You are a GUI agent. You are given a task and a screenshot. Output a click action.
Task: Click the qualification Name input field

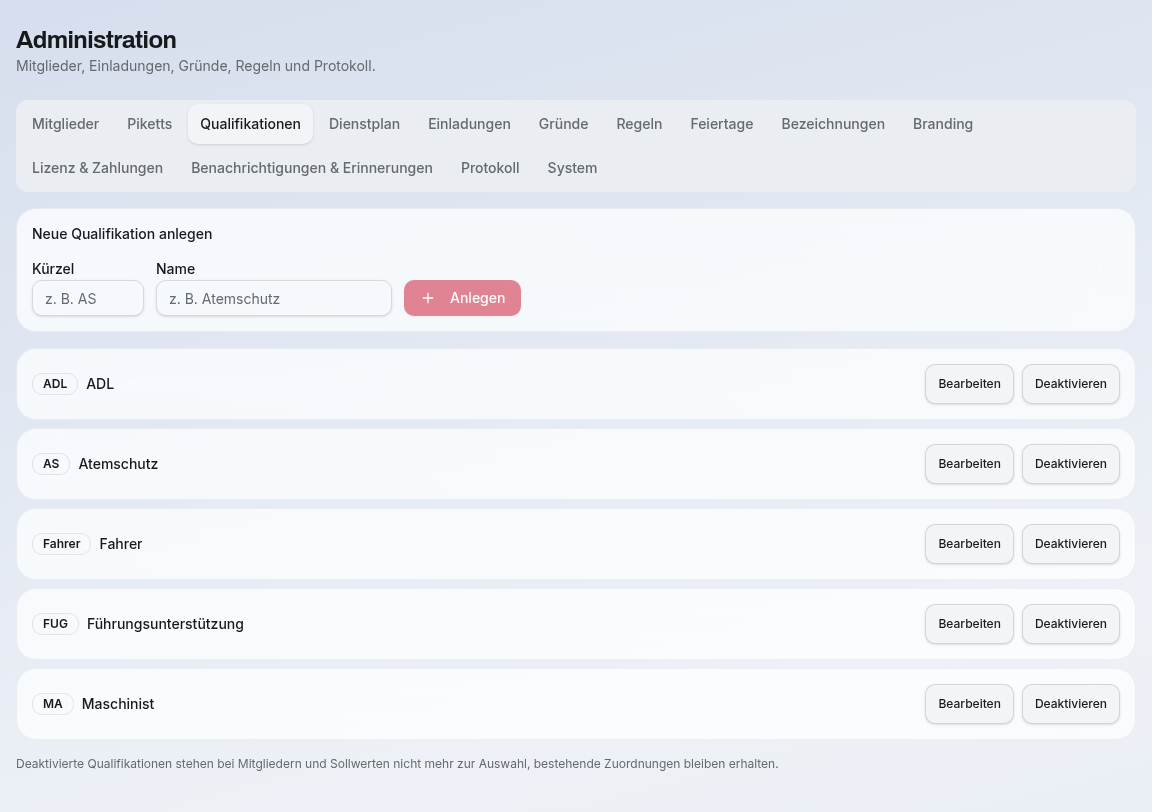pos(274,298)
